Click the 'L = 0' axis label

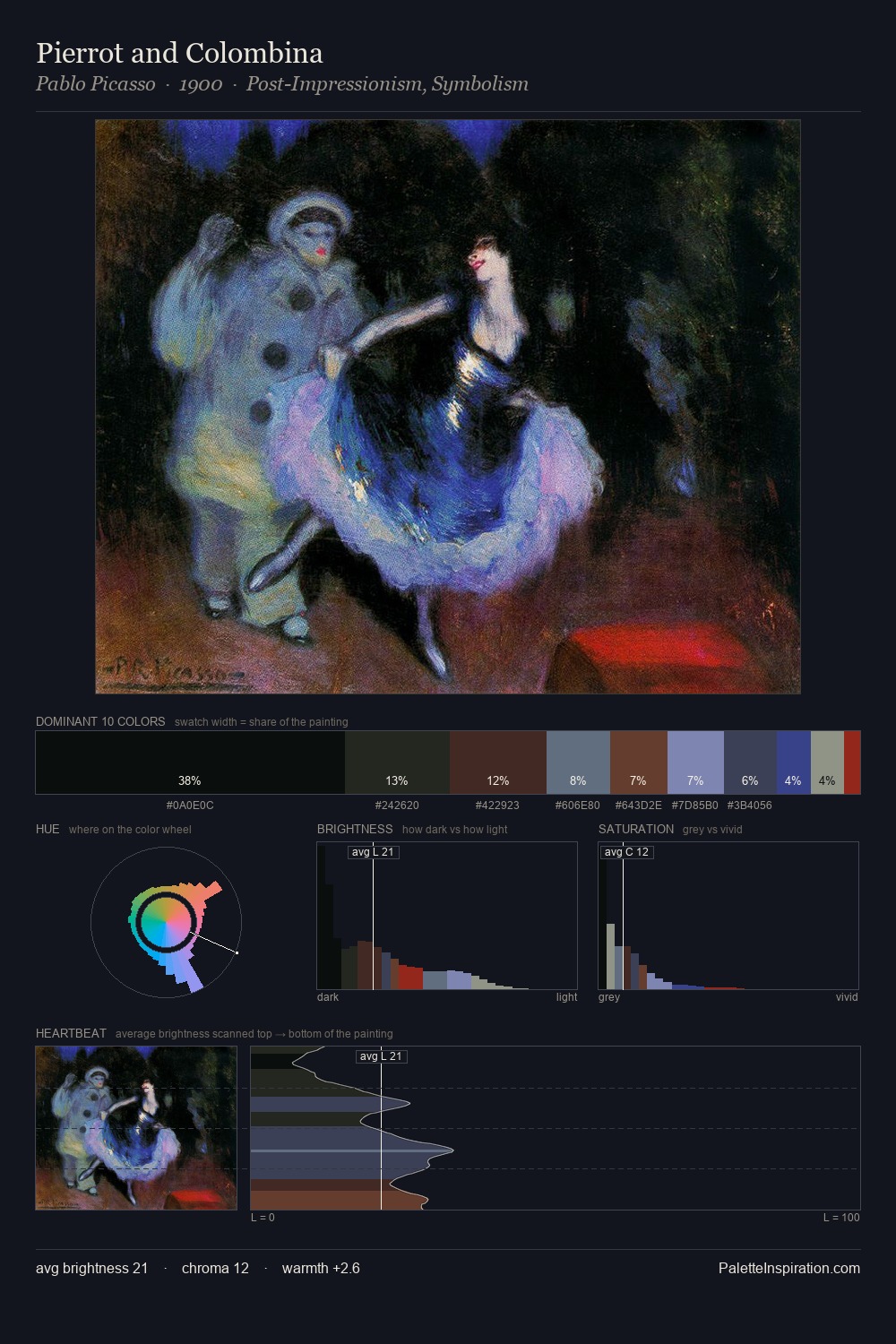click(x=263, y=1218)
